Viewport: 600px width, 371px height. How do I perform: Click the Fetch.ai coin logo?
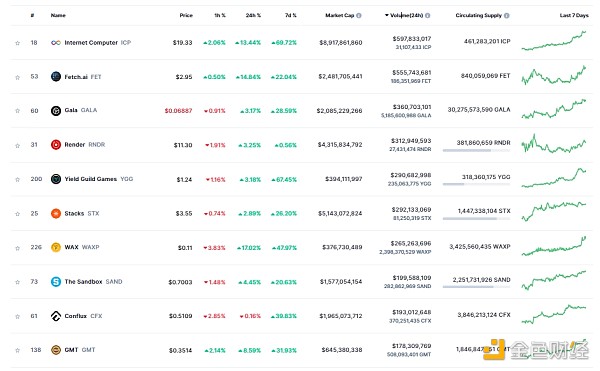click(56, 76)
